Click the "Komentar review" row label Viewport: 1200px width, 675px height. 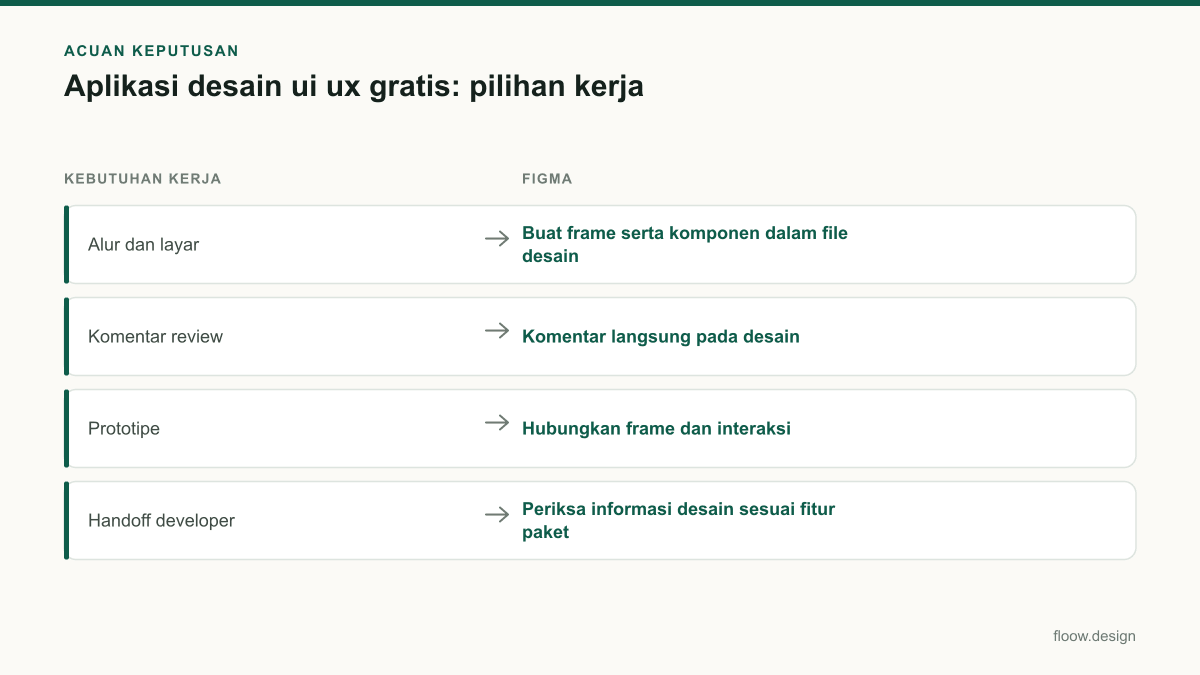pyautogui.click(x=155, y=337)
